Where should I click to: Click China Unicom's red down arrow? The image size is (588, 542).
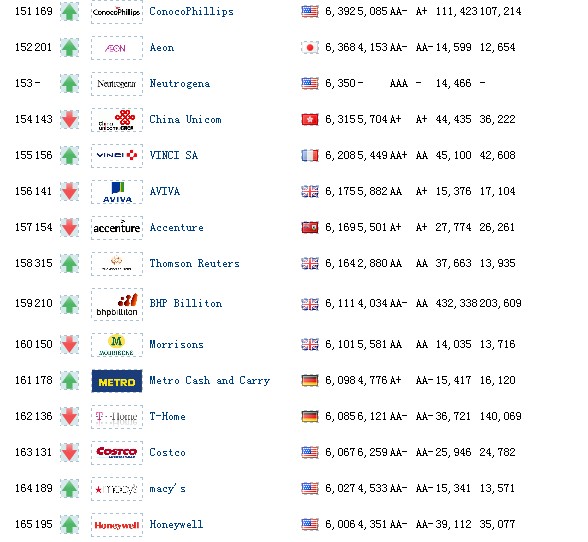point(69,120)
